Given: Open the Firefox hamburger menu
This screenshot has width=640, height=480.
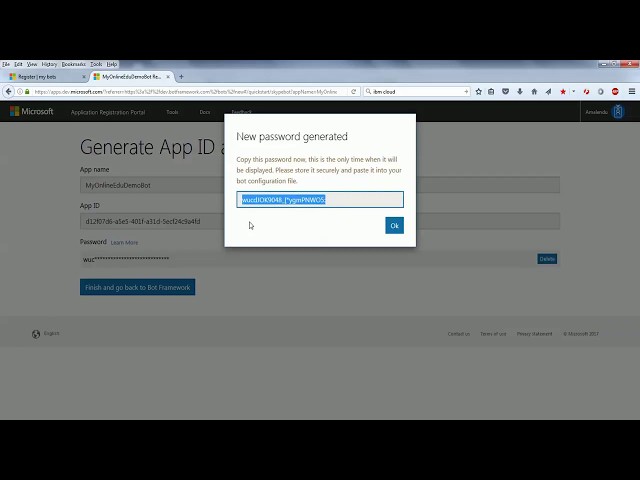Looking at the screenshot, I should (x=631, y=91).
